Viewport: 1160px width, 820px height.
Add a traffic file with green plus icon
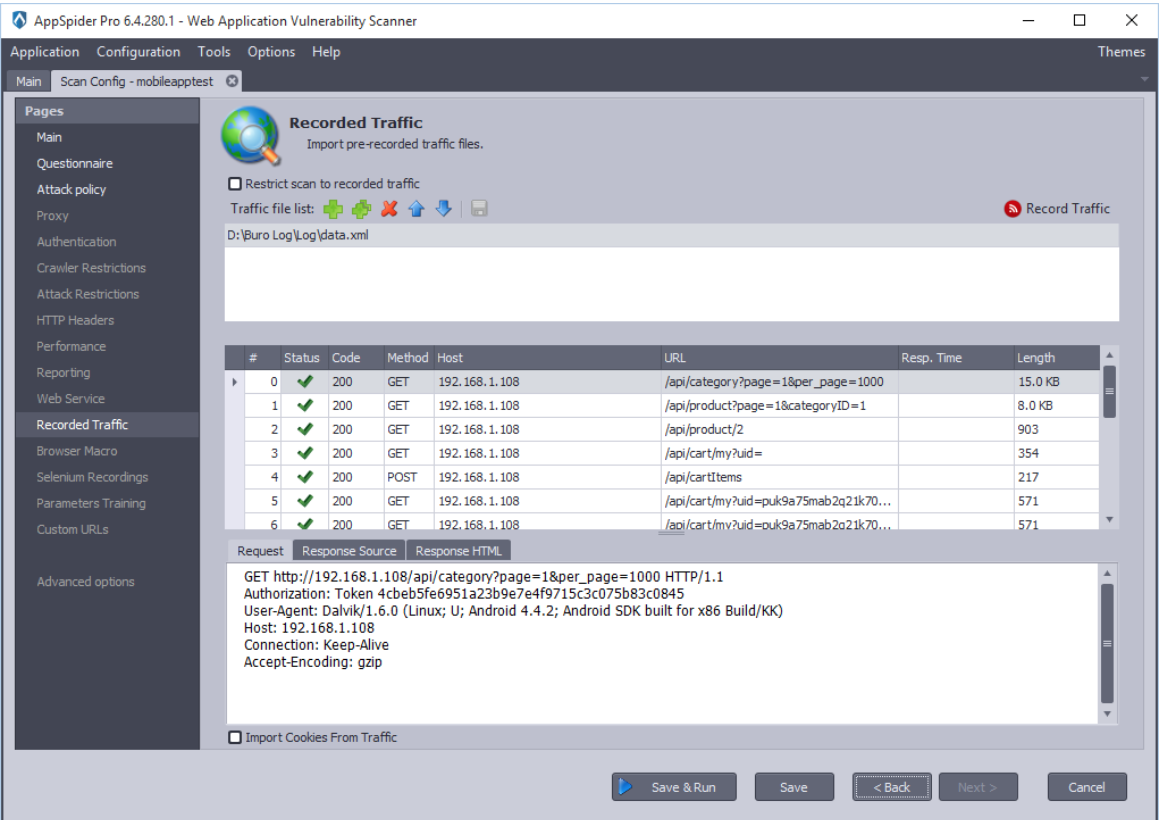coord(333,209)
